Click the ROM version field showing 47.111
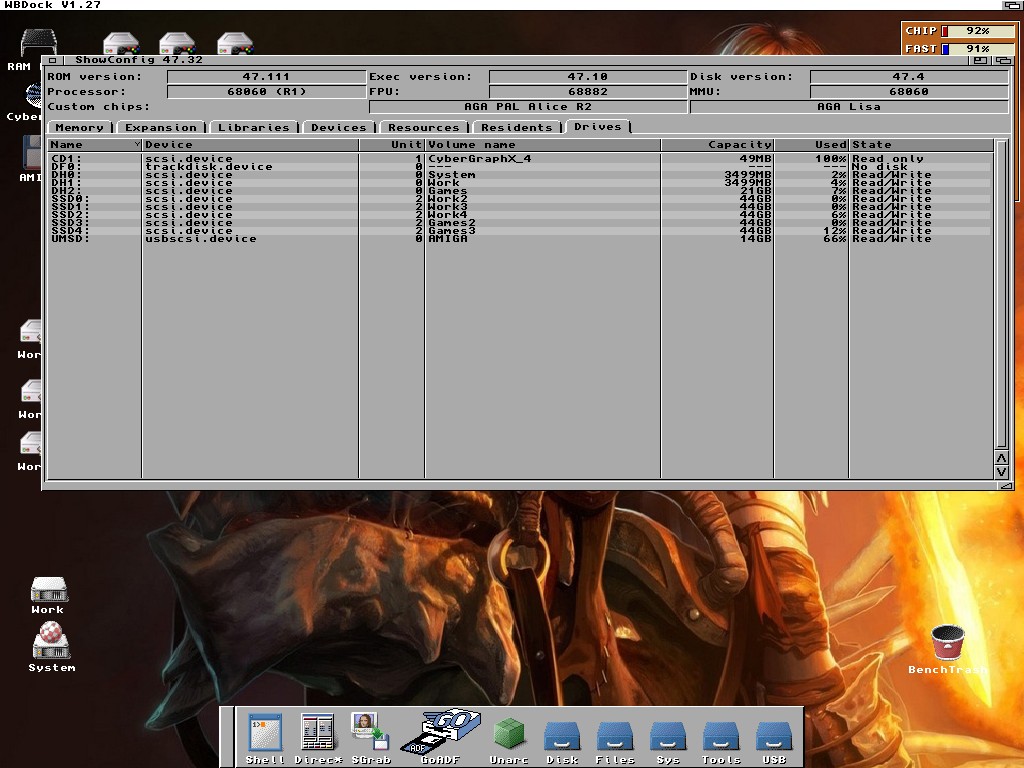Image resolution: width=1024 pixels, height=768 pixels. [266, 76]
